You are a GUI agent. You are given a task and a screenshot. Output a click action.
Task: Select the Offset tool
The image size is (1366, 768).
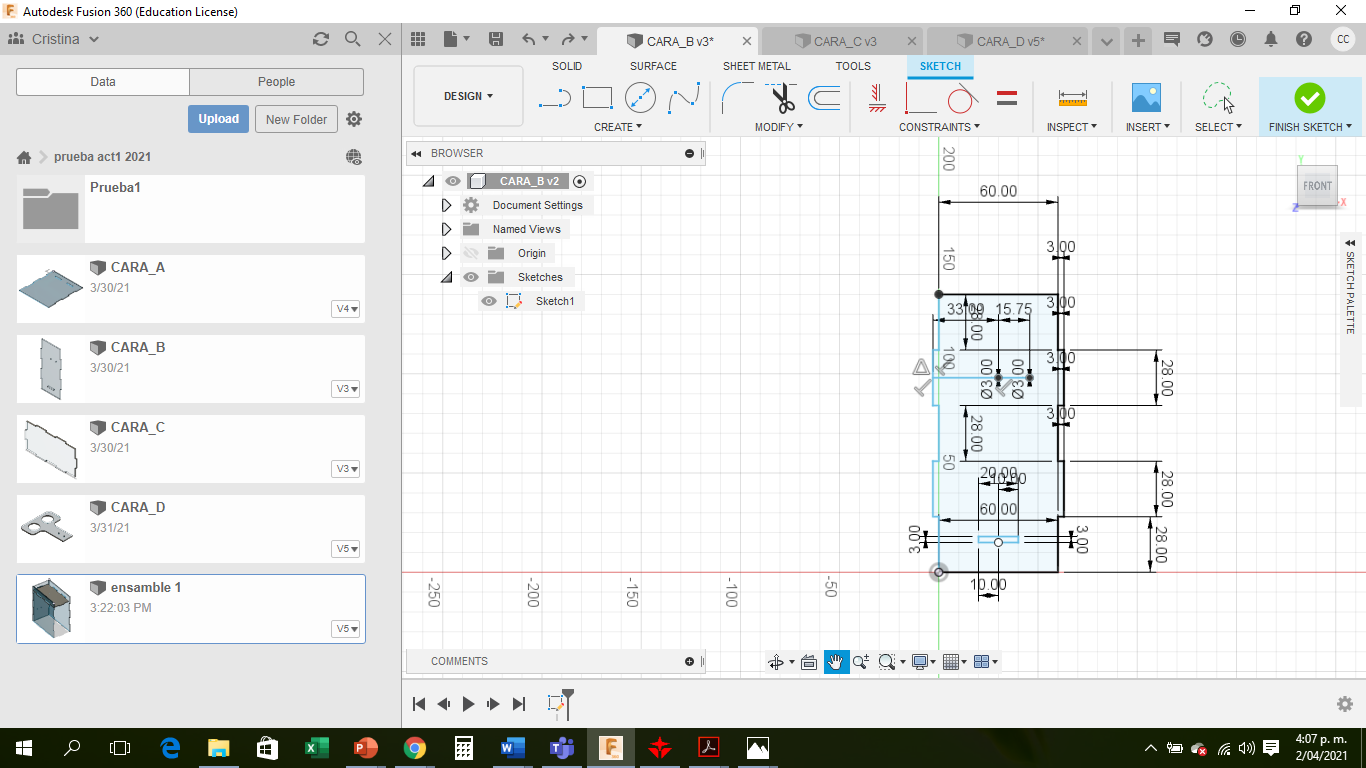(824, 98)
